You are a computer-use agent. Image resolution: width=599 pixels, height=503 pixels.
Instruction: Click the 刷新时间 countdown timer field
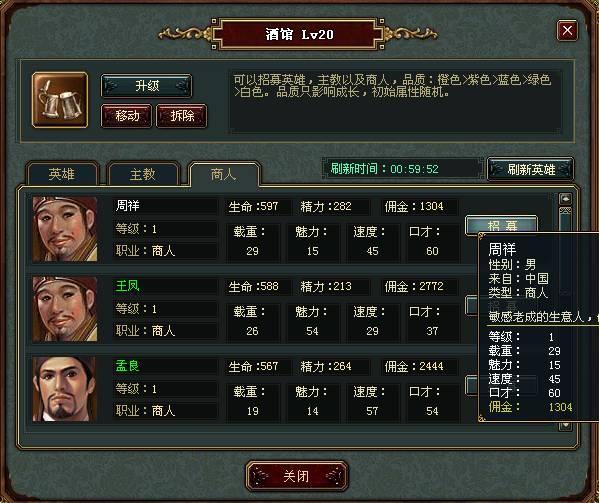(403, 169)
